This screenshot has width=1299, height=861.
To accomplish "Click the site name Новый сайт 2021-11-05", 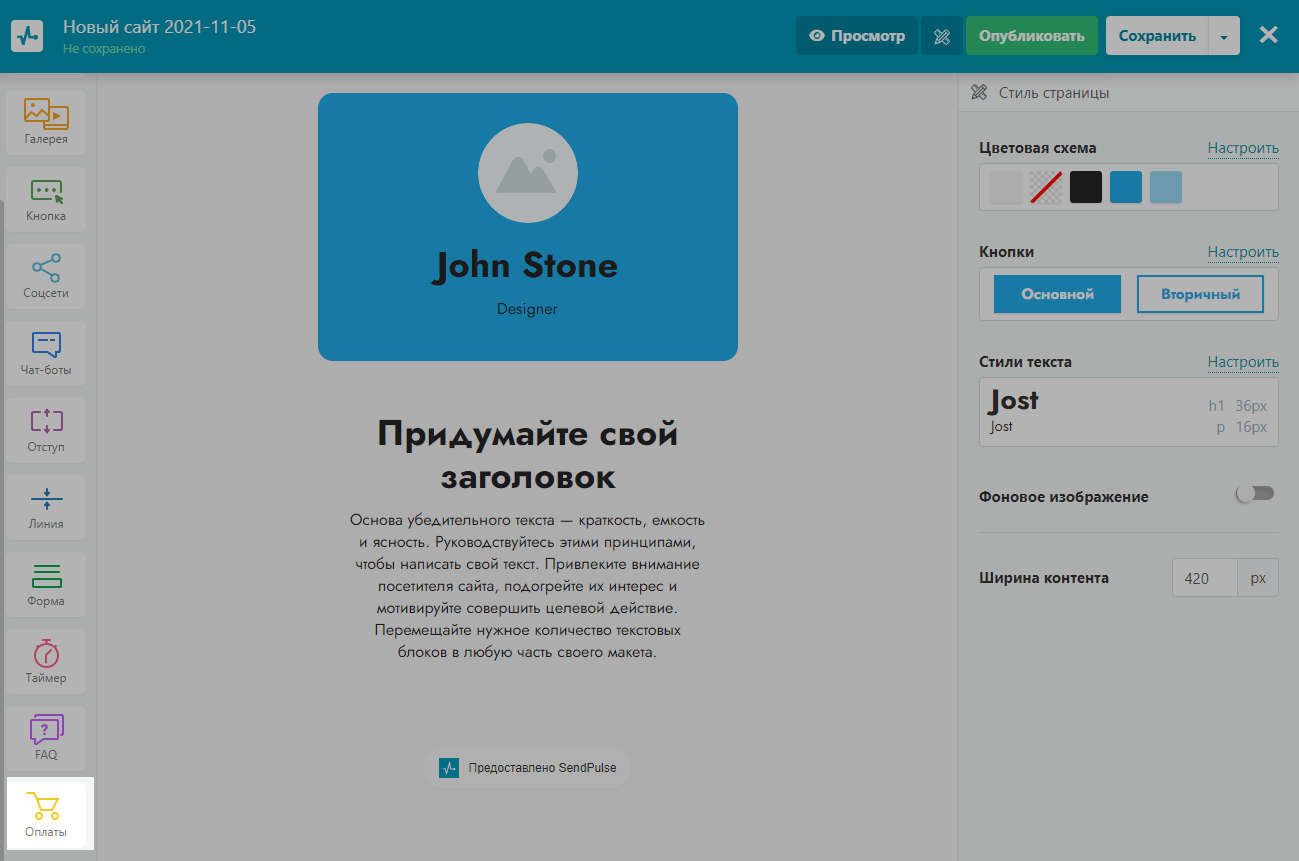I will point(159,27).
